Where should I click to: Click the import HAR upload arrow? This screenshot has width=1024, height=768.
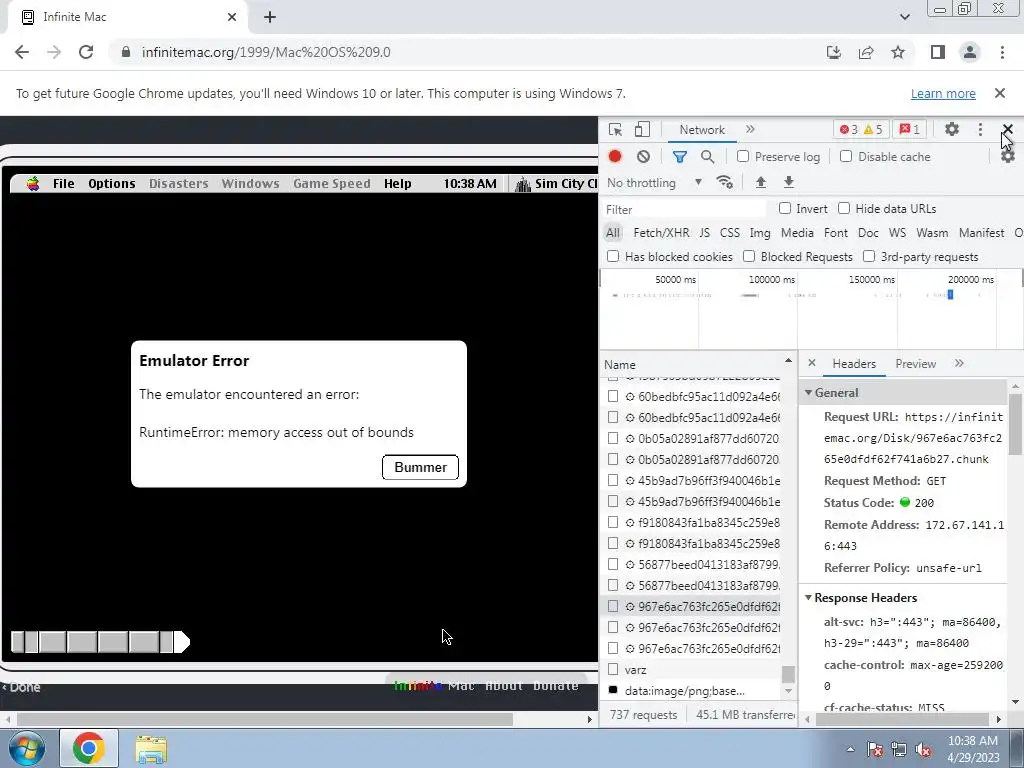pyautogui.click(x=760, y=182)
